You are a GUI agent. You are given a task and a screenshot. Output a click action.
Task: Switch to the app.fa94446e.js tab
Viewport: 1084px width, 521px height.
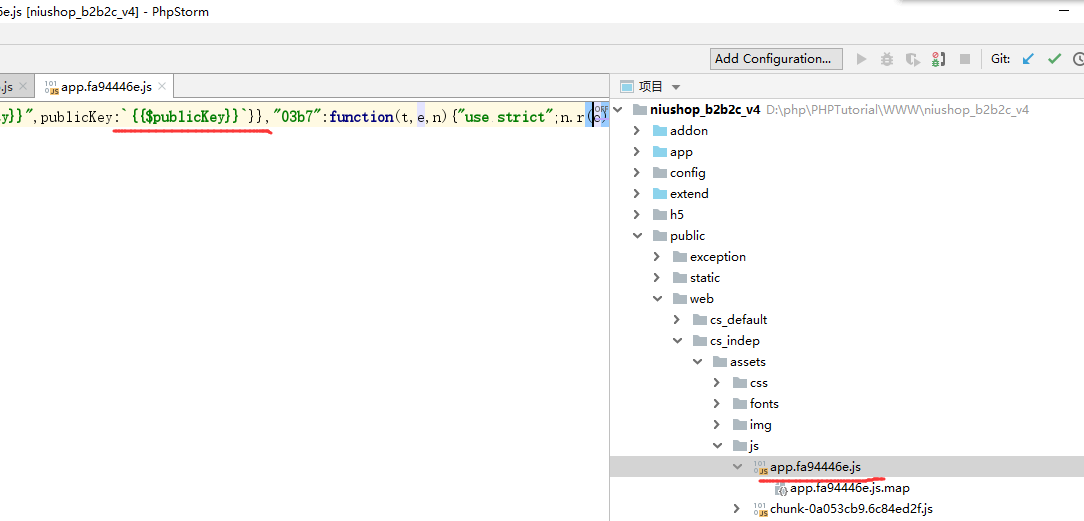(106, 87)
